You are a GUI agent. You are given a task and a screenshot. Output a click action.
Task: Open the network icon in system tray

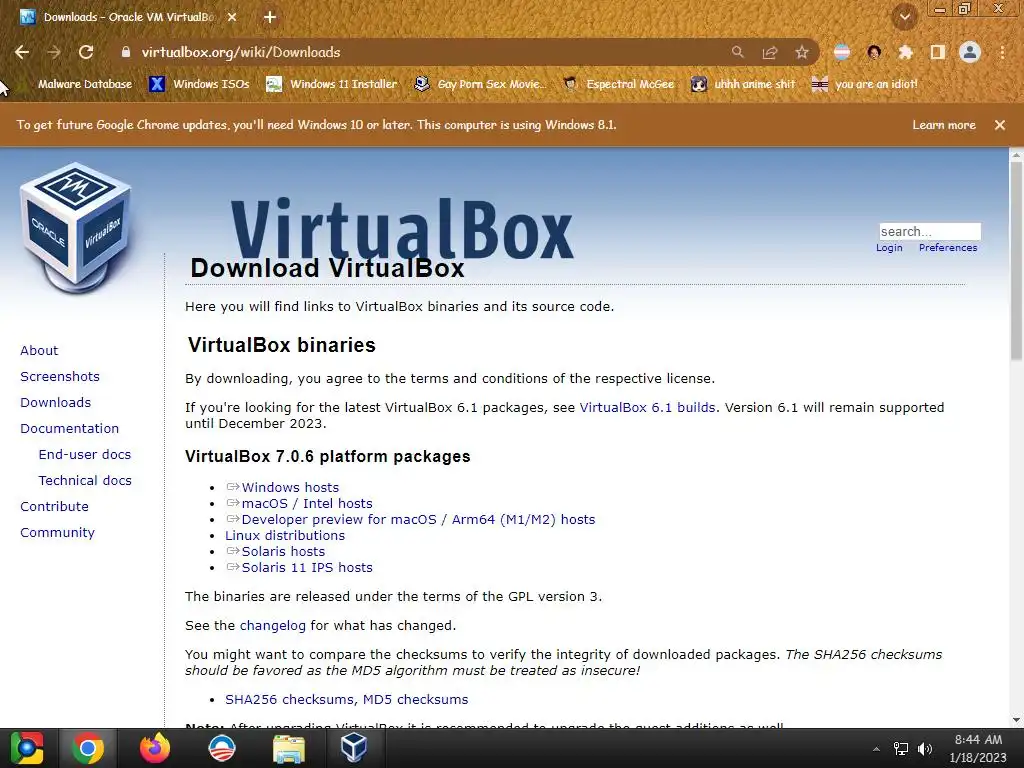pyautogui.click(x=901, y=749)
